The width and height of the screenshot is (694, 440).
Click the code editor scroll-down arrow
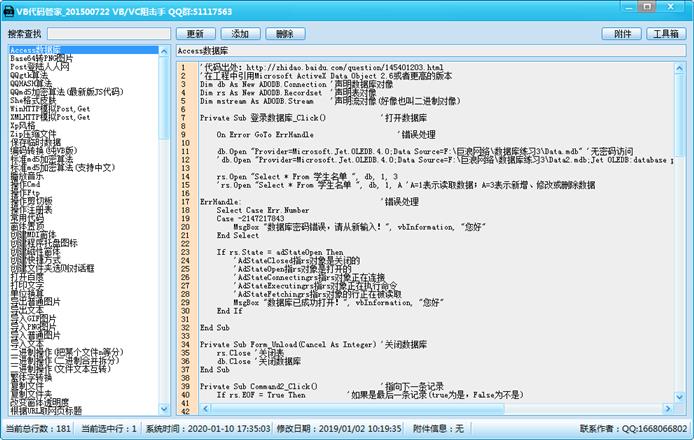[679, 397]
